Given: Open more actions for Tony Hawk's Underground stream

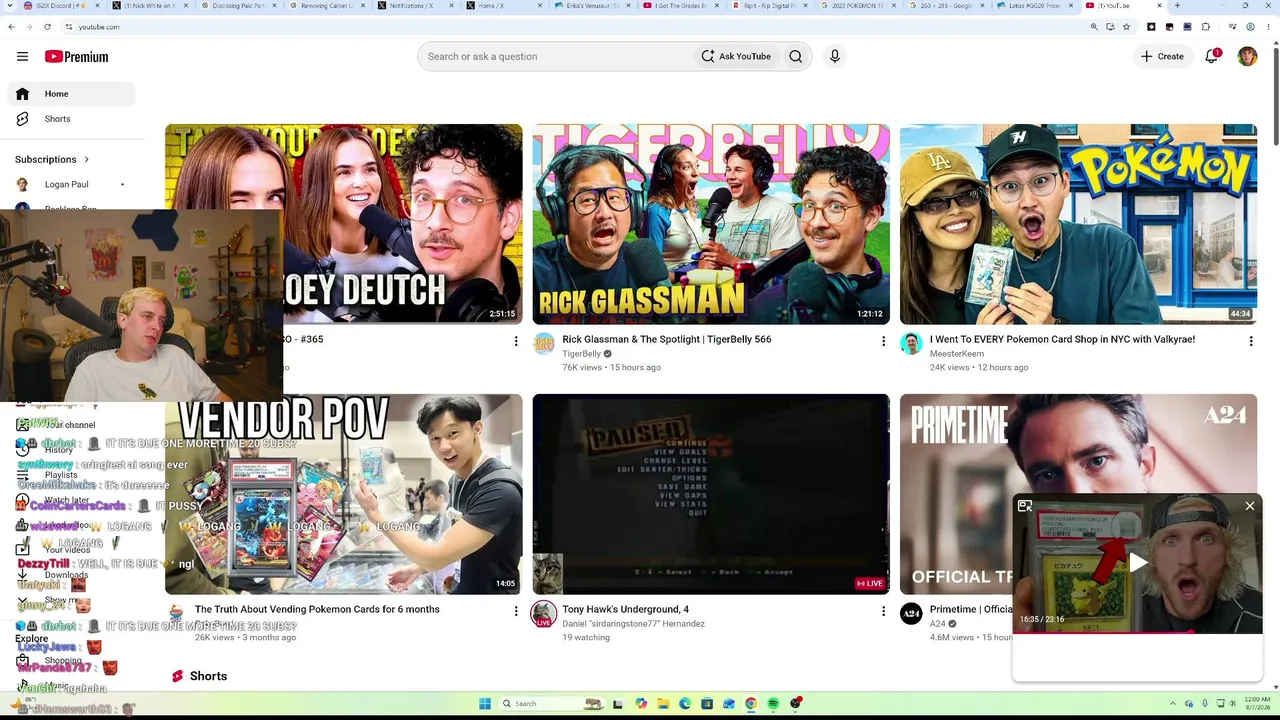Looking at the screenshot, I should pos(883,612).
